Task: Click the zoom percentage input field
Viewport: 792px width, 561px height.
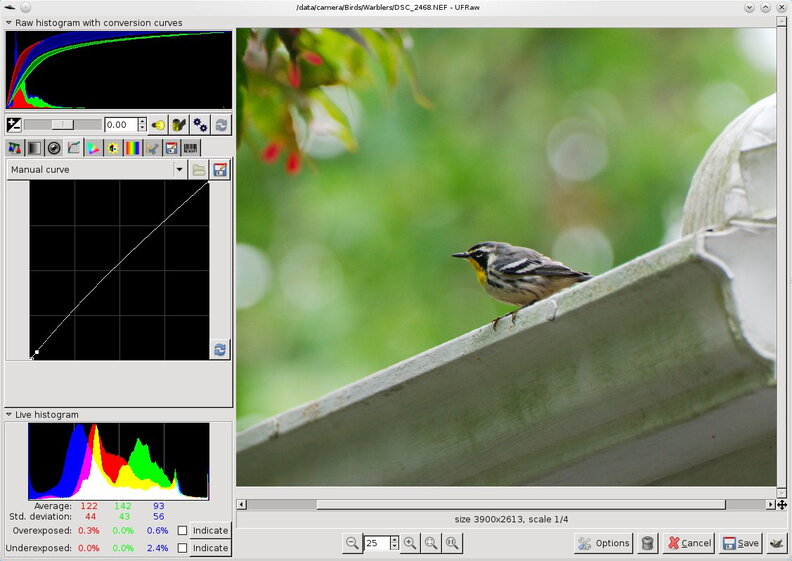Action: pyautogui.click(x=376, y=543)
